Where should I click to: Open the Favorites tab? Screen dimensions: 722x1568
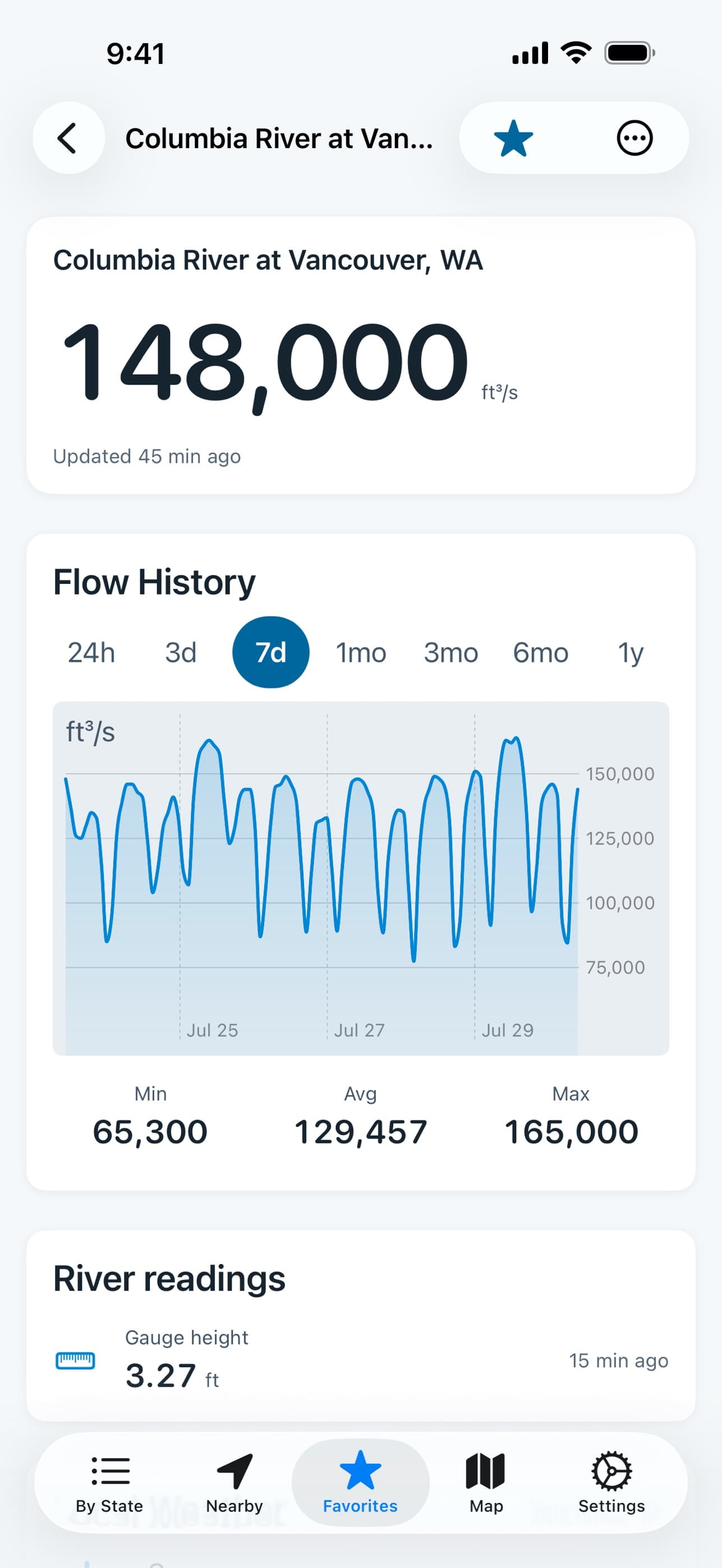360,1483
